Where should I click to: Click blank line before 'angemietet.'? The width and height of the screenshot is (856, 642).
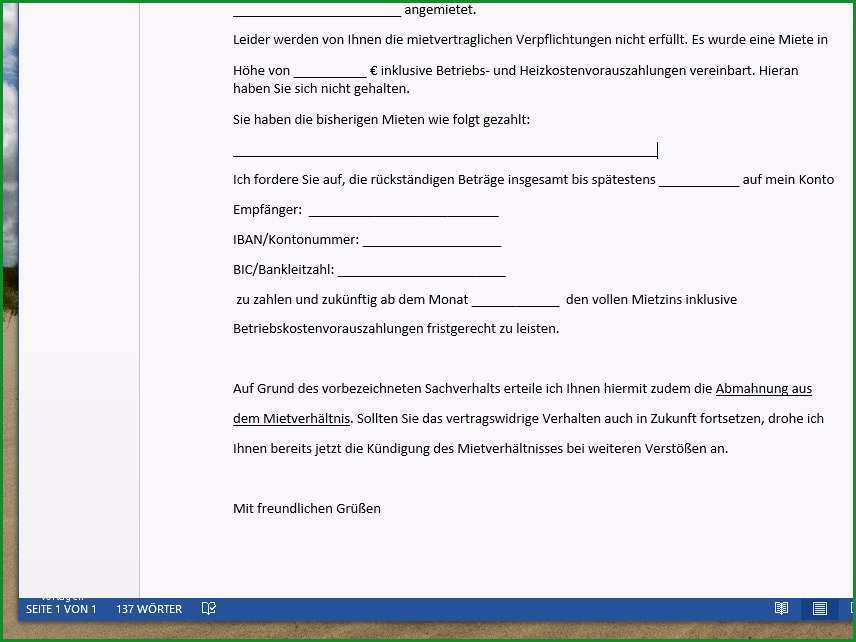click(x=317, y=11)
